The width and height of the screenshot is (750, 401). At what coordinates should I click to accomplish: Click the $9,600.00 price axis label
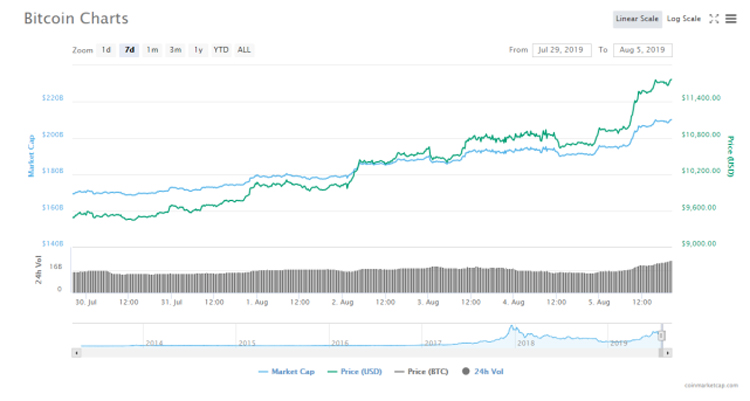(x=699, y=208)
